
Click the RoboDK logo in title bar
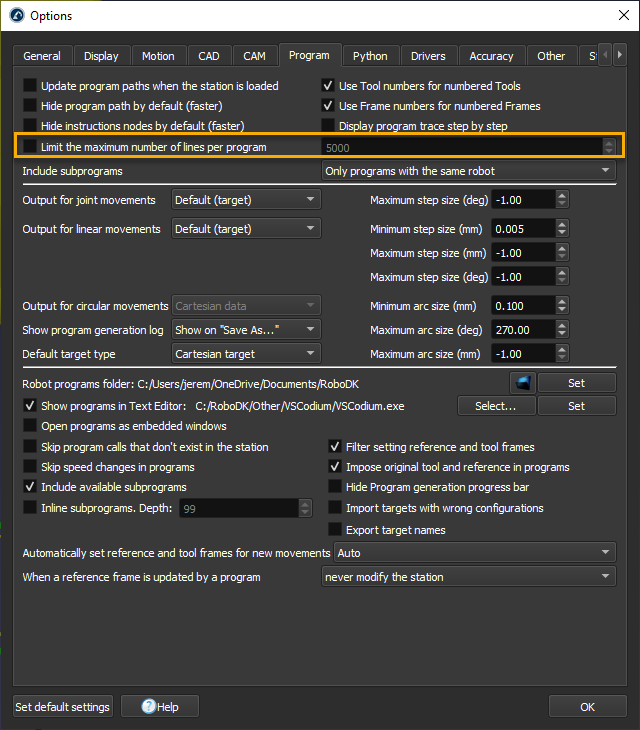15,15
